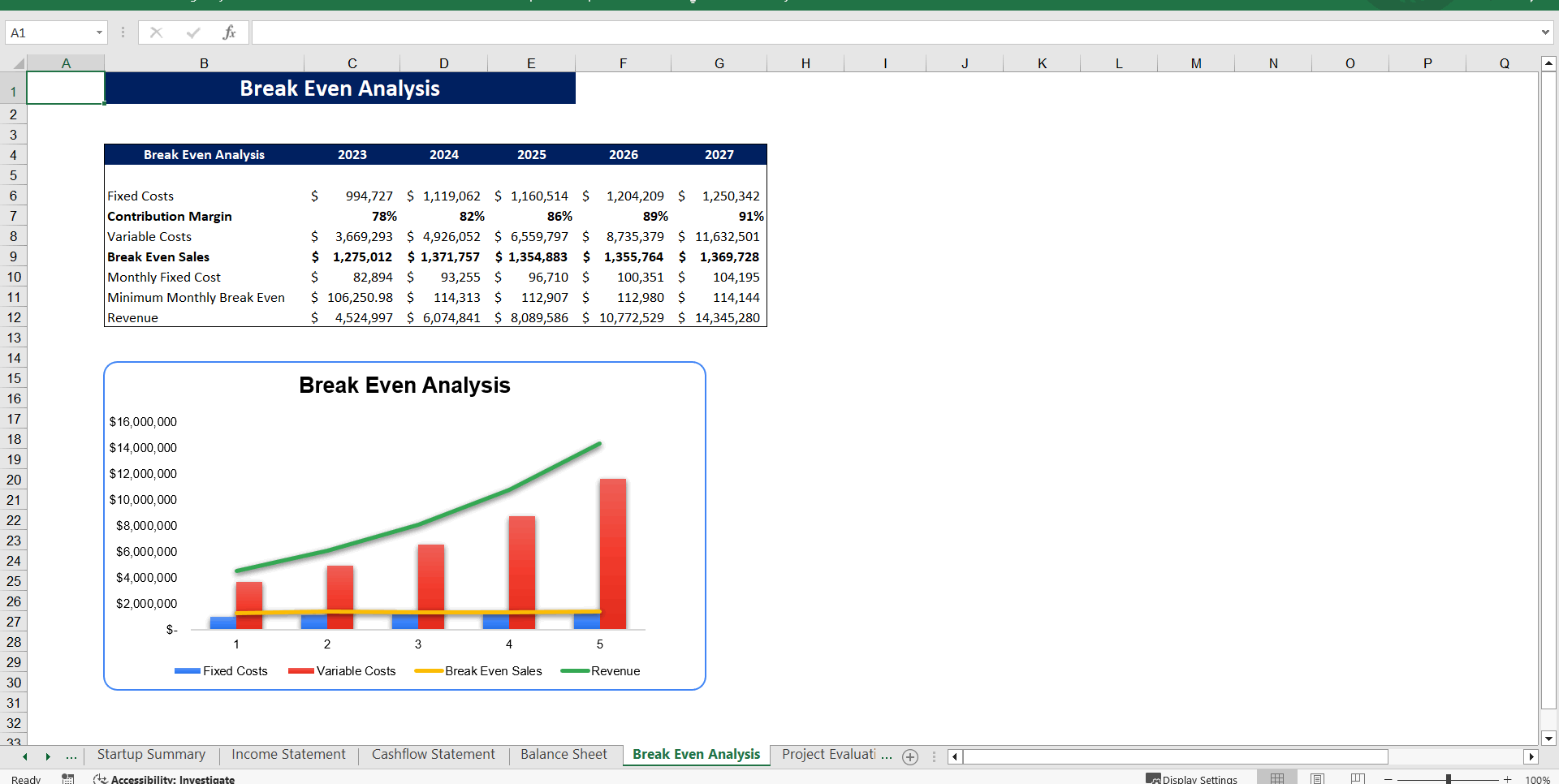The height and width of the screenshot is (784, 1559).
Task: Switch to Page Break Preview view icon
Action: click(x=1357, y=777)
